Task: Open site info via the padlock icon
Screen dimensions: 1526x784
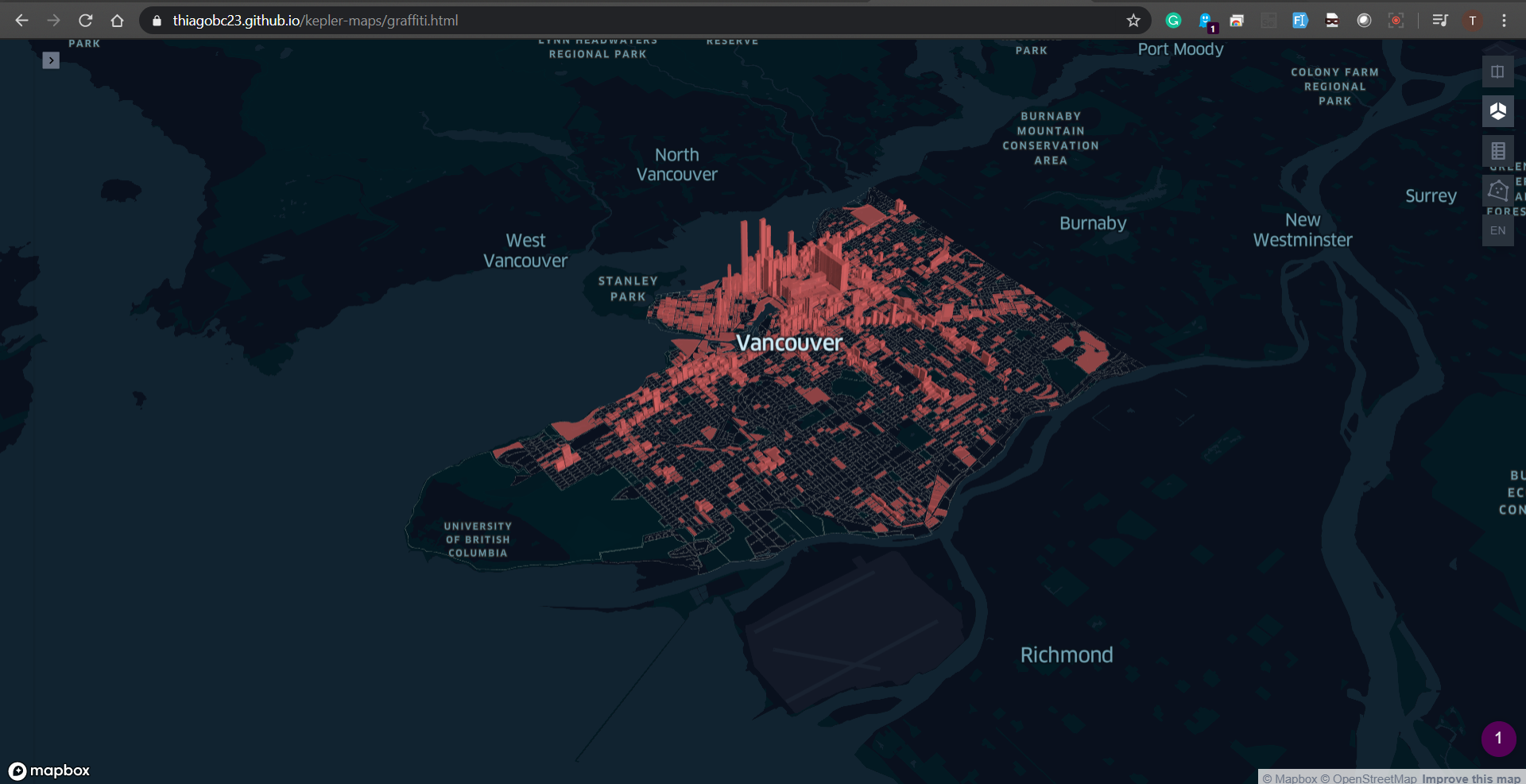Action: 156,21
